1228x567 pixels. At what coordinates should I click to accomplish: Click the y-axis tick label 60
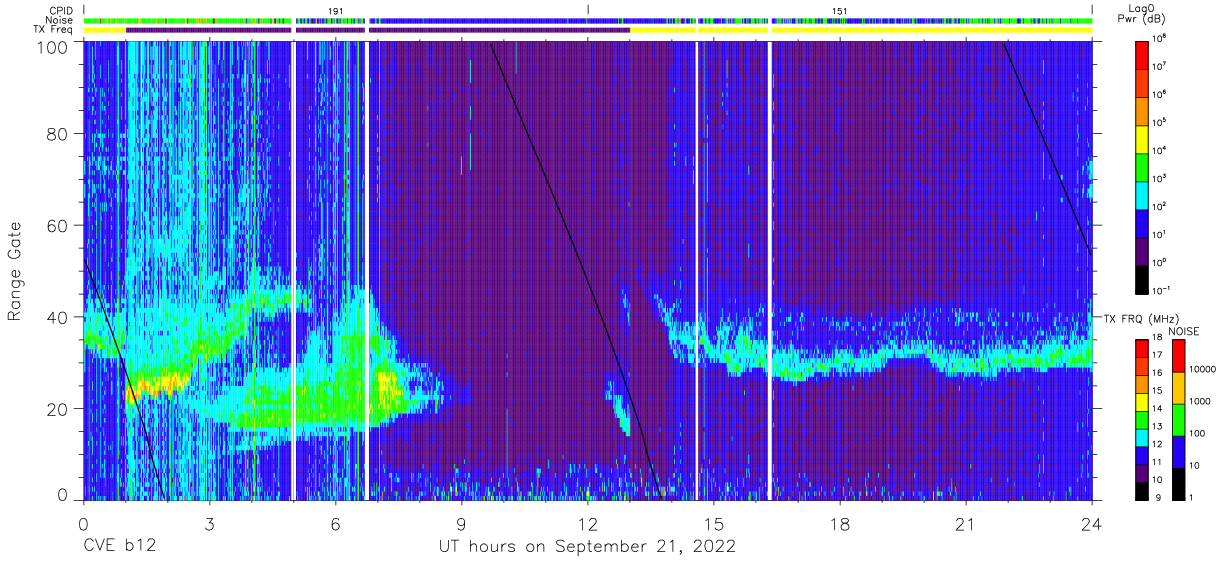58,226
